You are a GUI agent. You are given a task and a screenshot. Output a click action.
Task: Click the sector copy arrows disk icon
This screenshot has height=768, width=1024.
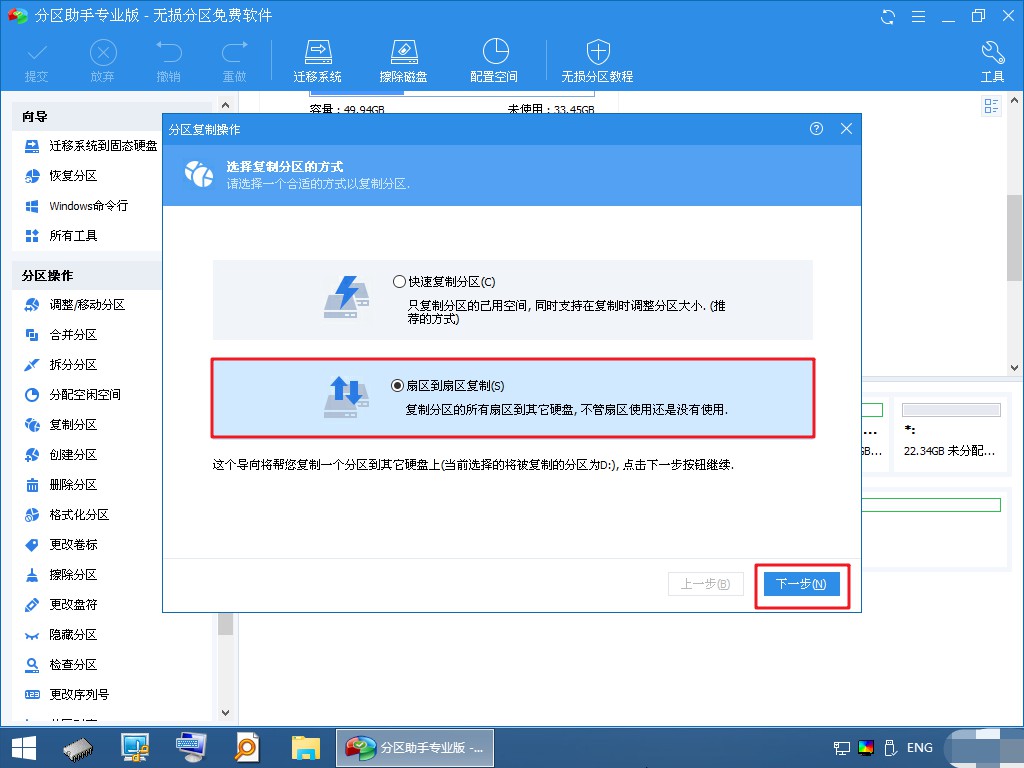(347, 397)
